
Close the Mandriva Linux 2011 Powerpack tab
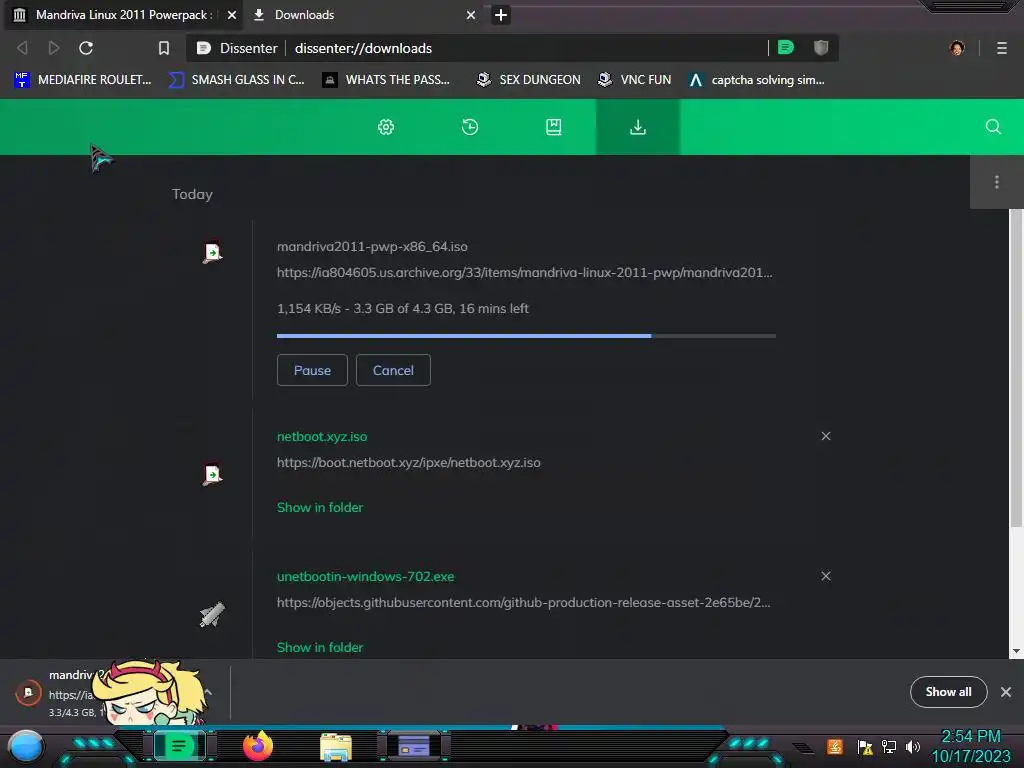click(x=232, y=14)
